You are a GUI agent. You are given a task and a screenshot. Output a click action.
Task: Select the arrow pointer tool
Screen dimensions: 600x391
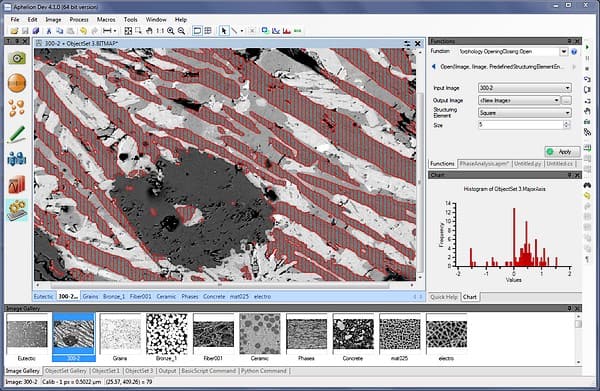[x=224, y=31]
